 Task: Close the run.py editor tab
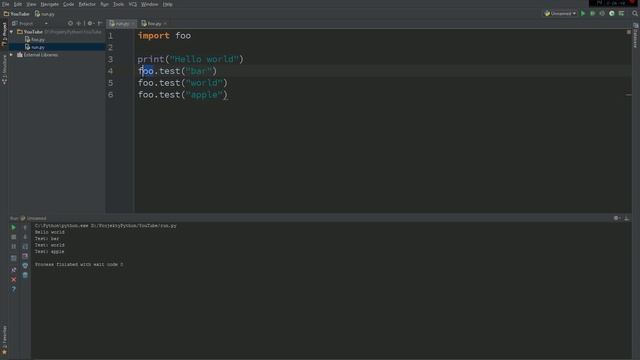point(132,24)
